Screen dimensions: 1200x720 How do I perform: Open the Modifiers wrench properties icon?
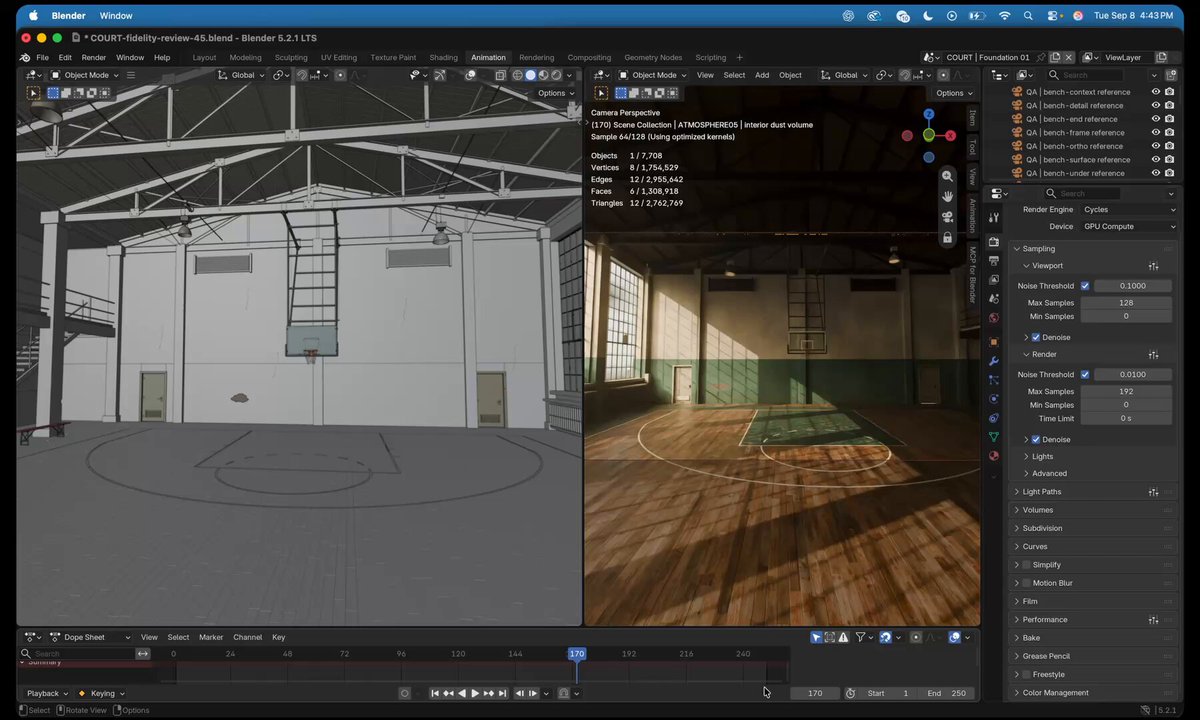point(994,361)
